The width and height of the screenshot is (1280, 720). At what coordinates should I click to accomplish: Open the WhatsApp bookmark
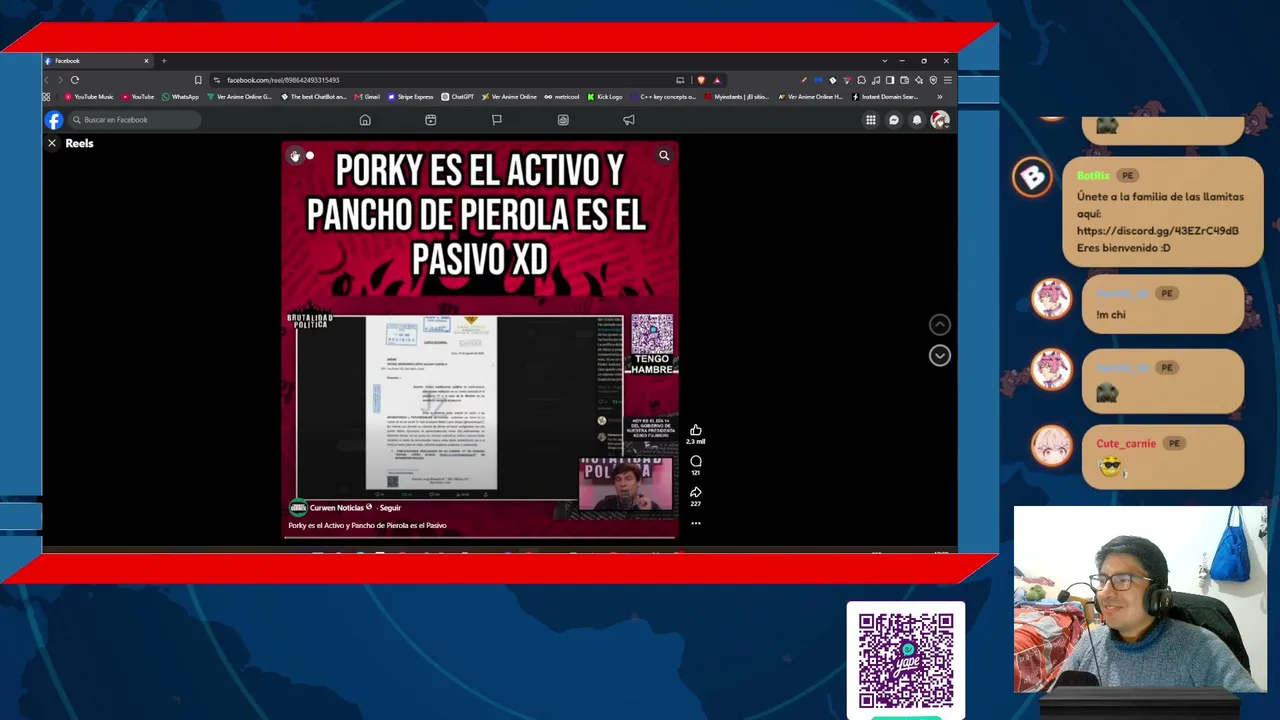(181, 97)
